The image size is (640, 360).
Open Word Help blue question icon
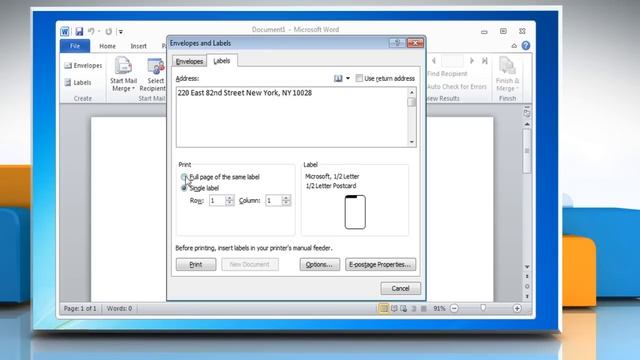pos(526,46)
